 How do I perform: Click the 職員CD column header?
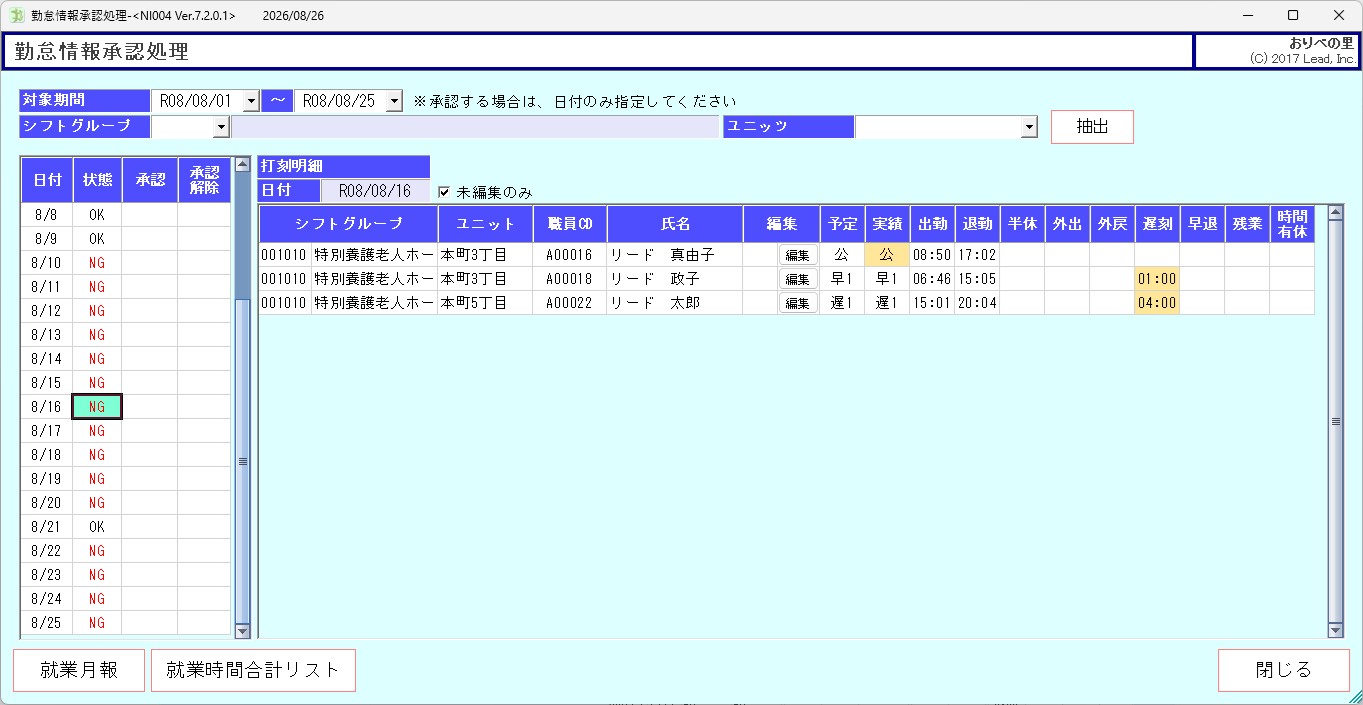pyautogui.click(x=570, y=224)
